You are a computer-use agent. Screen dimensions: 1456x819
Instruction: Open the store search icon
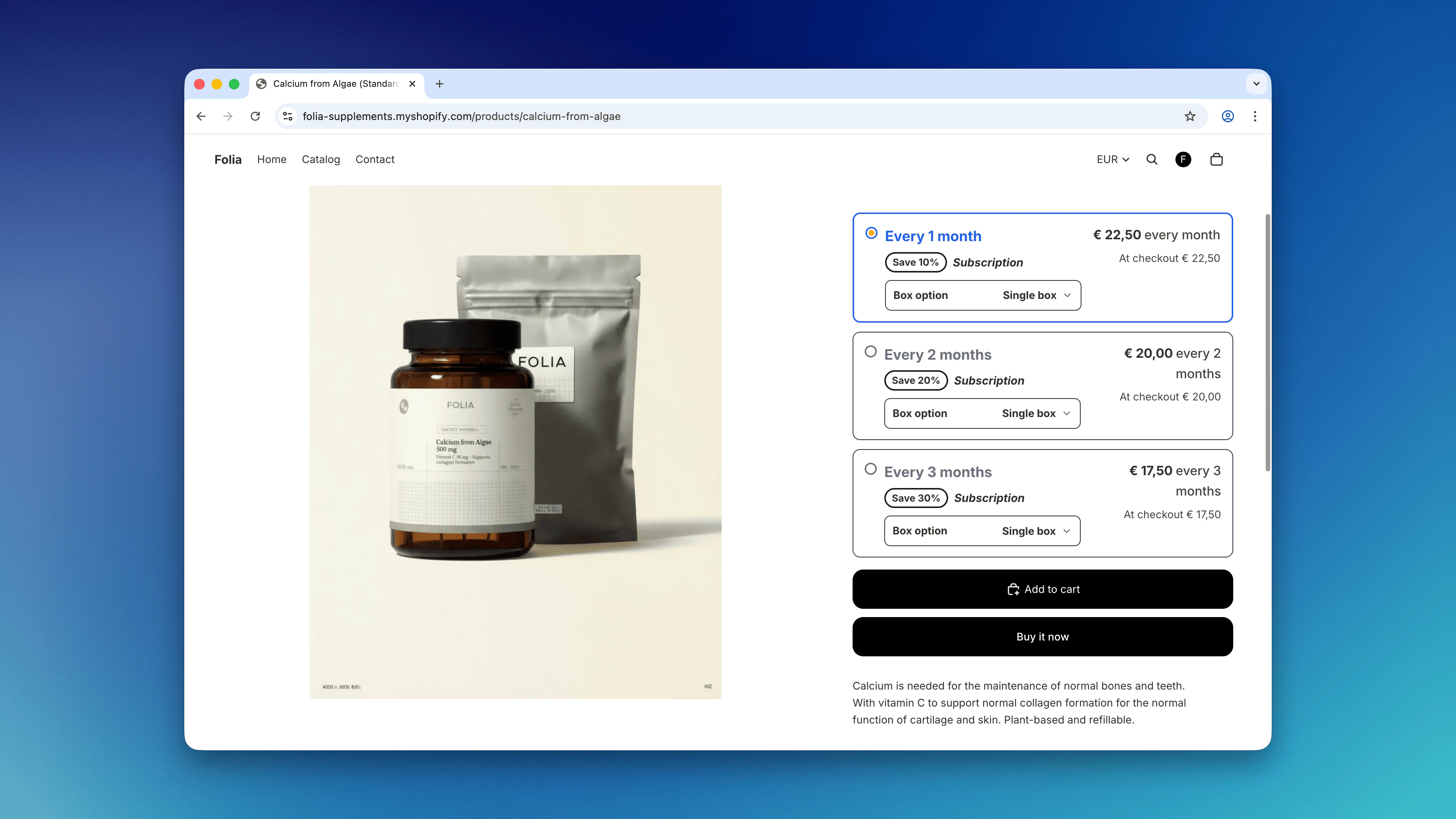(1151, 160)
